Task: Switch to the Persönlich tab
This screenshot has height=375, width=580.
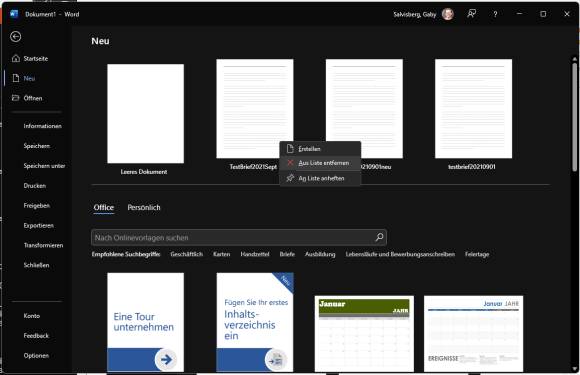Action: click(144, 207)
